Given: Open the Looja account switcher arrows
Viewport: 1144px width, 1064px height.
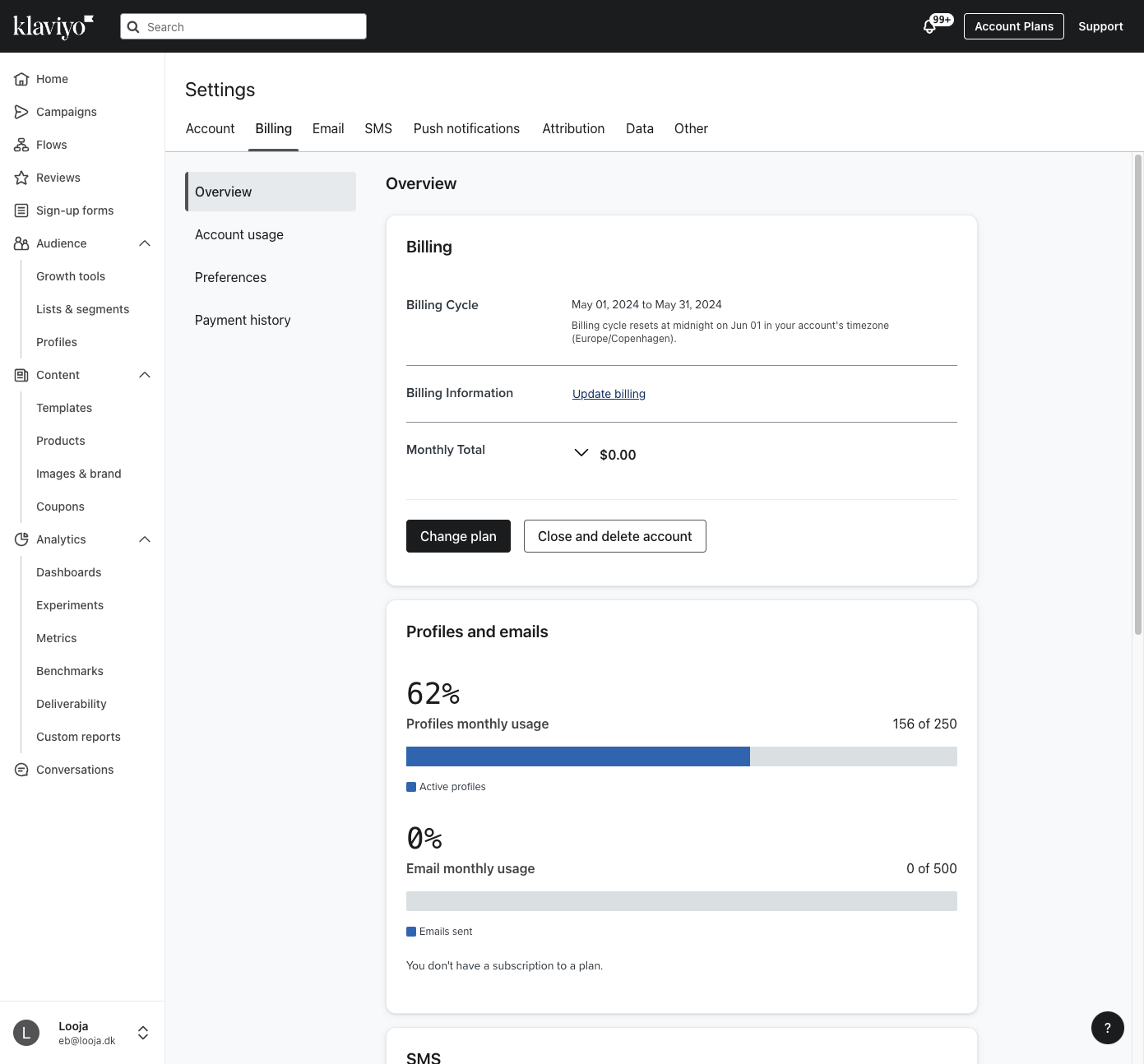Looking at the screenshot, I should pyautogui.click(x=143, y=1033).
